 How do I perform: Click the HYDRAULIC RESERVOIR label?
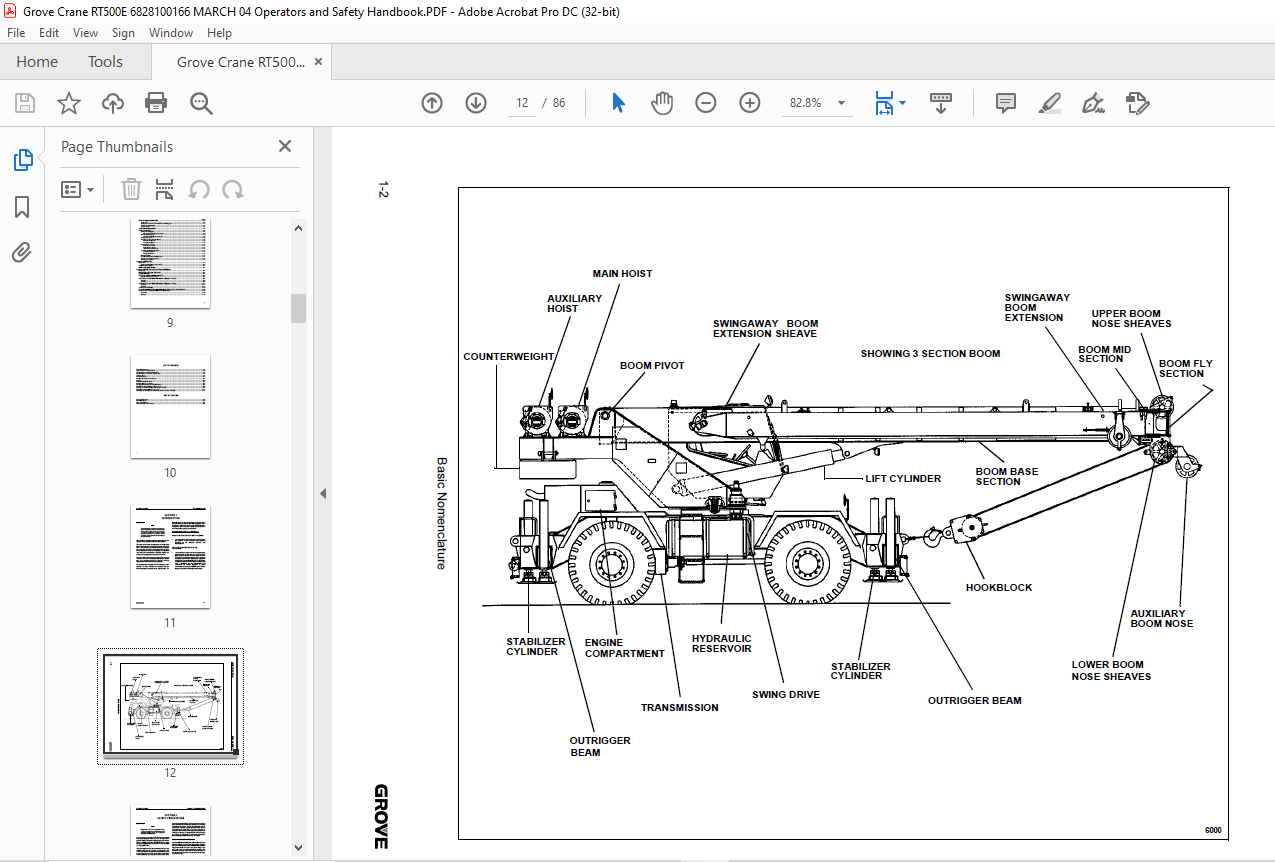(x=722, y=644)
